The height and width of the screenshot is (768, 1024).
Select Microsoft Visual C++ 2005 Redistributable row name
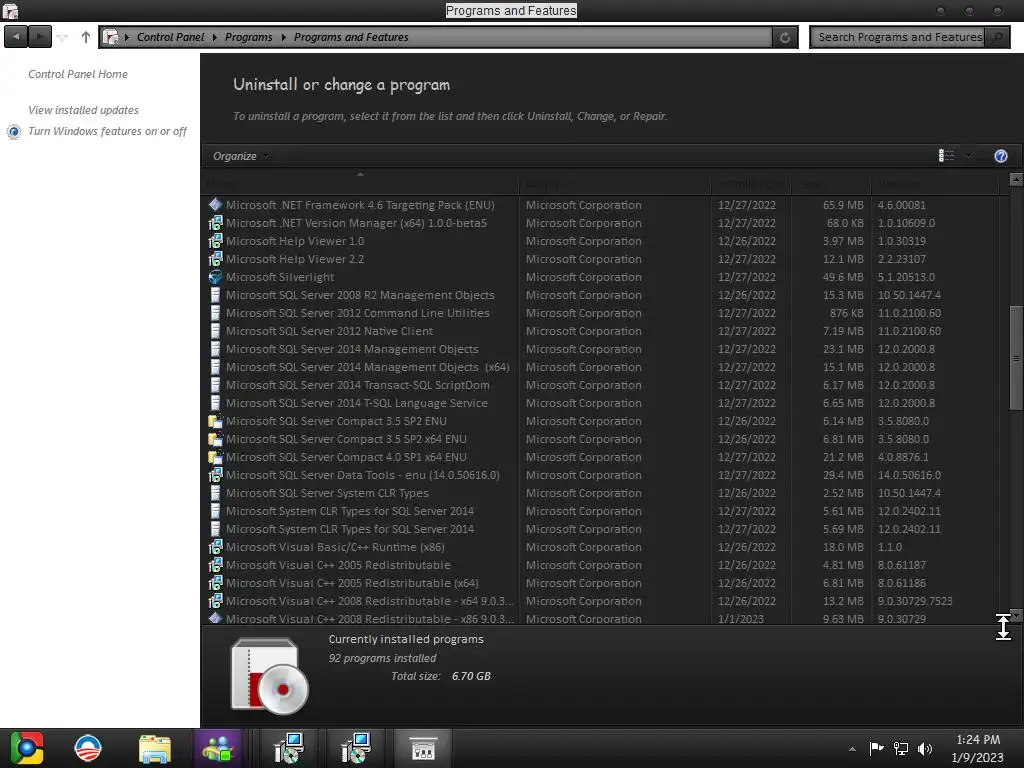338,565
